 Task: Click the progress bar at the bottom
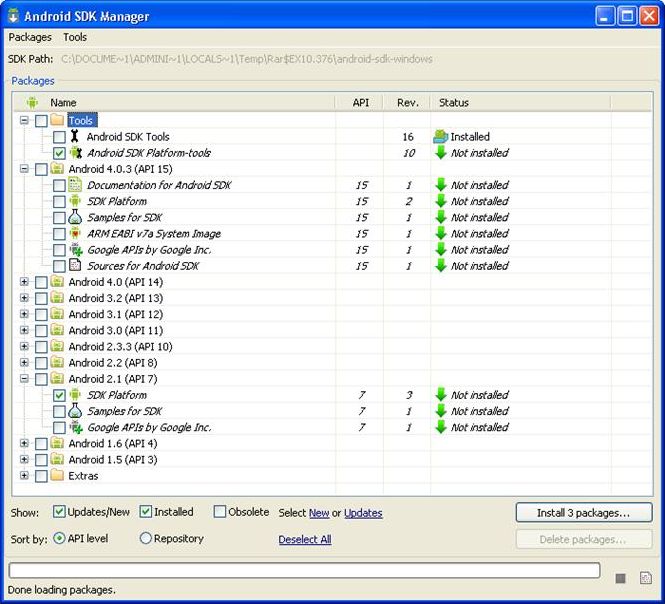[x=304, y=571]
